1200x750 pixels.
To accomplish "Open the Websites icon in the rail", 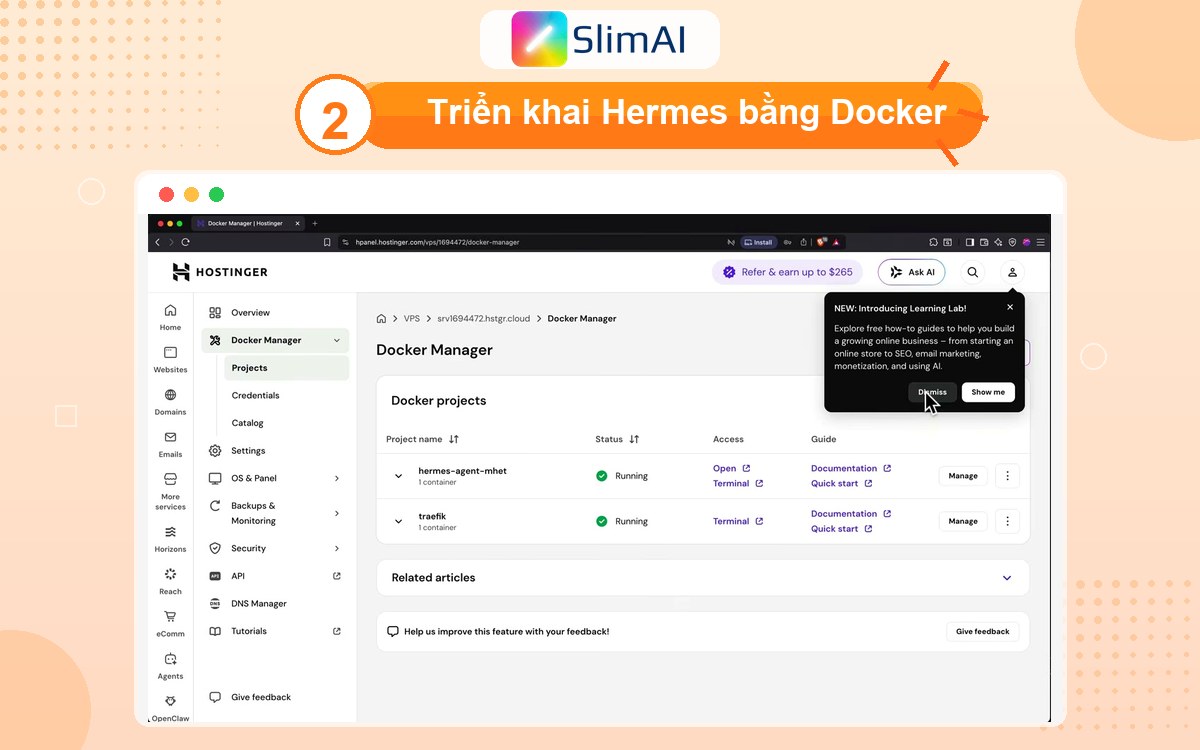I will (x=170, y=360).
